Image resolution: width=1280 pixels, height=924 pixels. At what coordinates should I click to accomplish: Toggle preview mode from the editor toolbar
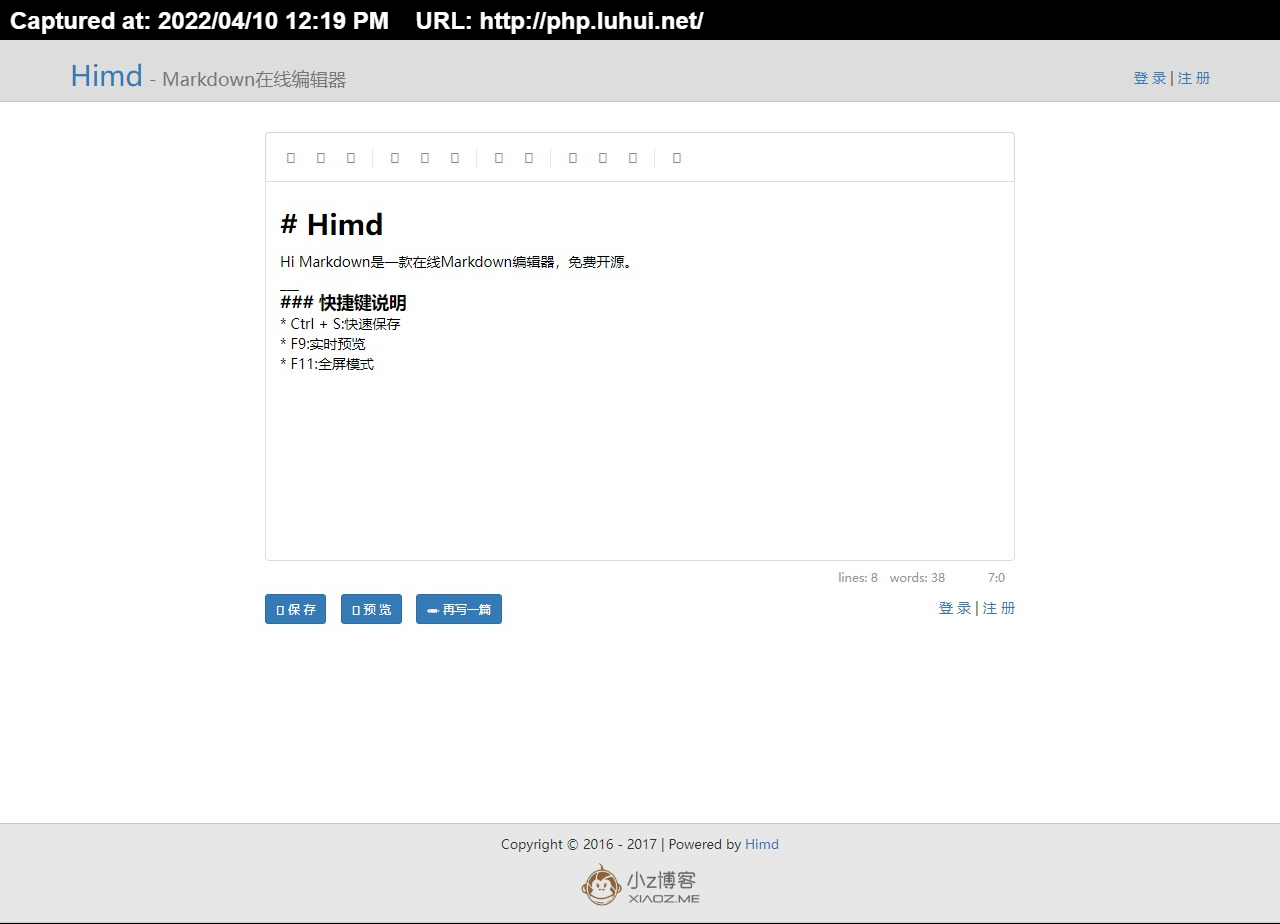pyautogui.click(x=573, y=158)
